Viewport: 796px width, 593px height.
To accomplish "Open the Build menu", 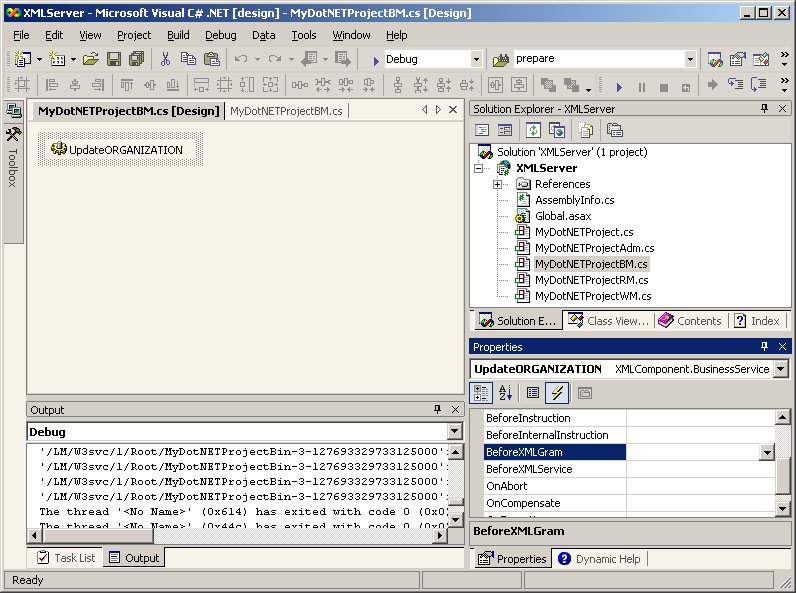I will (178, 35).
